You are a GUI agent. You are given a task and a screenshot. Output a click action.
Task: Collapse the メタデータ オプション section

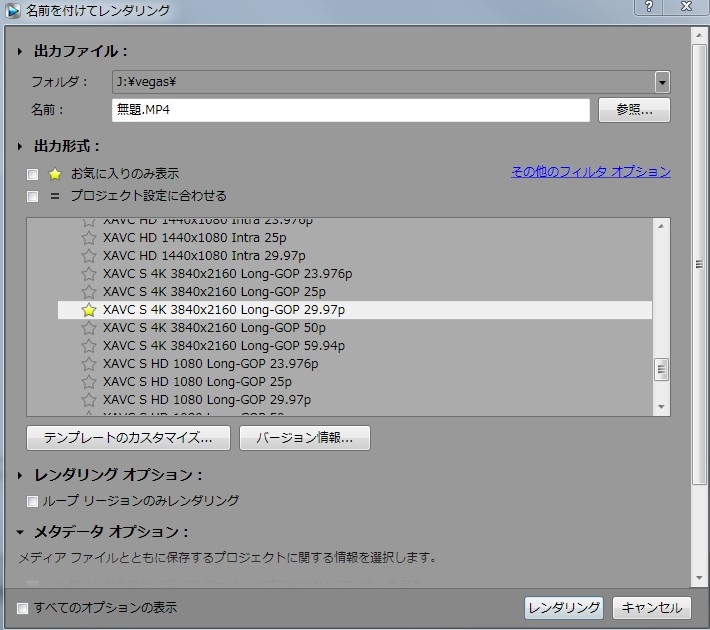(20, 532)
